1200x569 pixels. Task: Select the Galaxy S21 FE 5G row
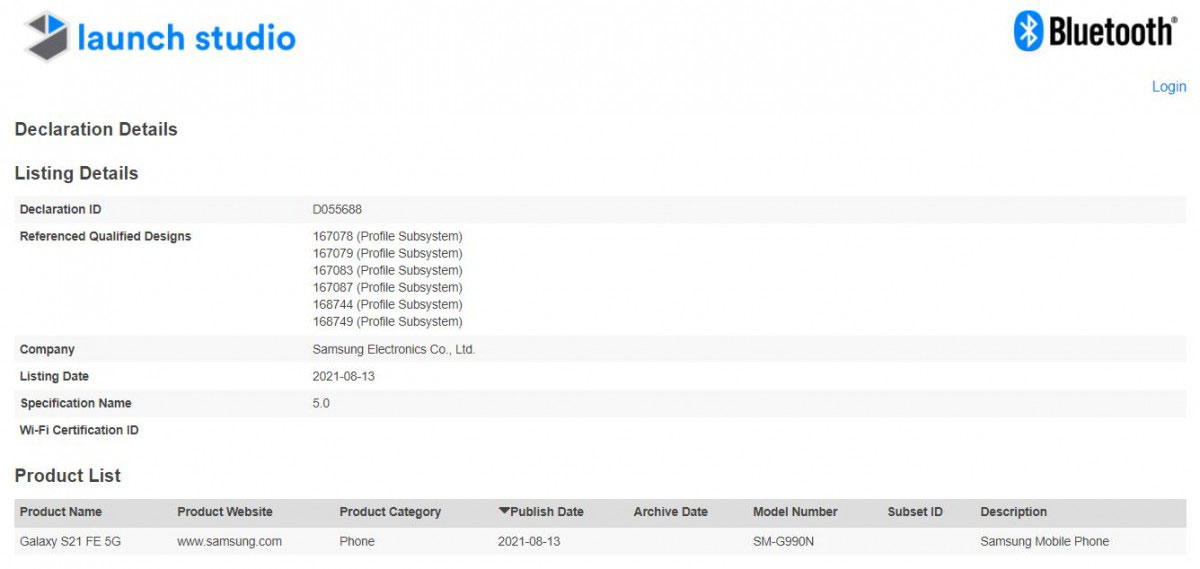(600, 542)
